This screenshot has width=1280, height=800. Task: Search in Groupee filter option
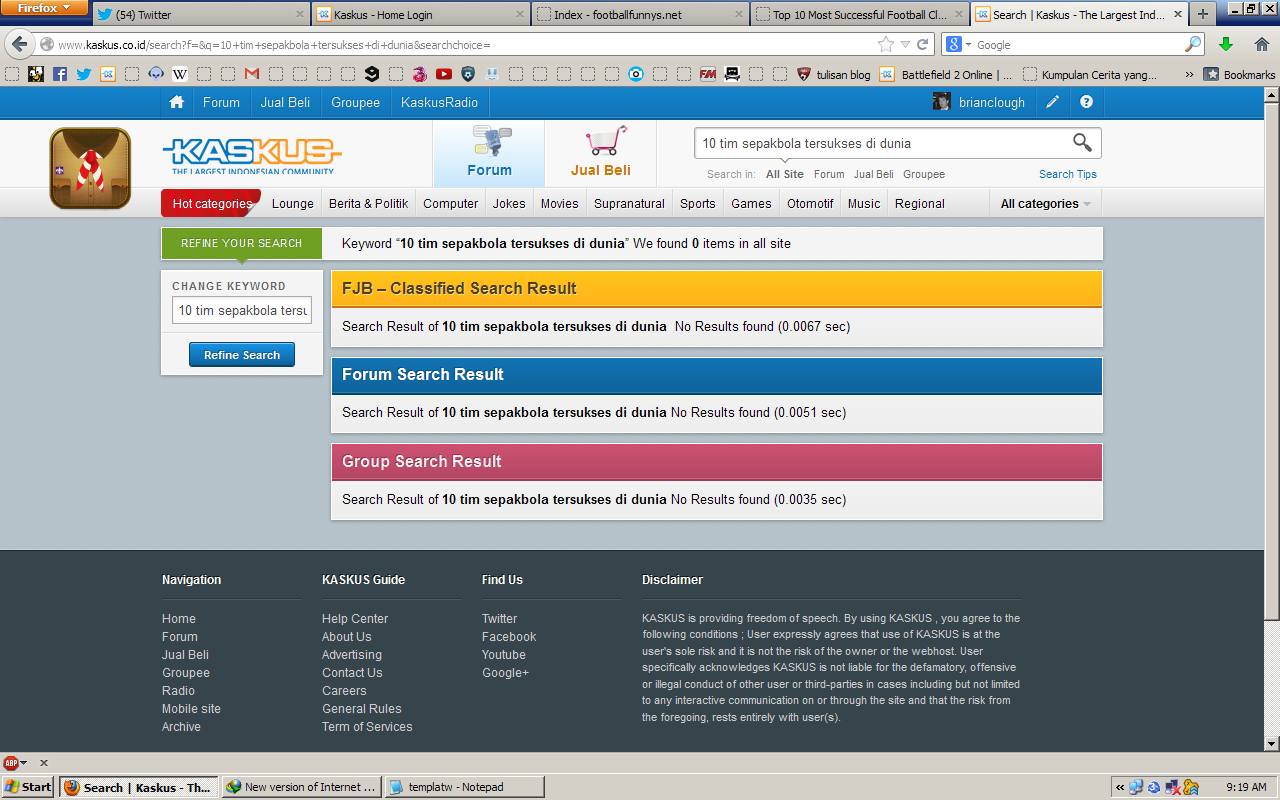[x=924, y=174]
